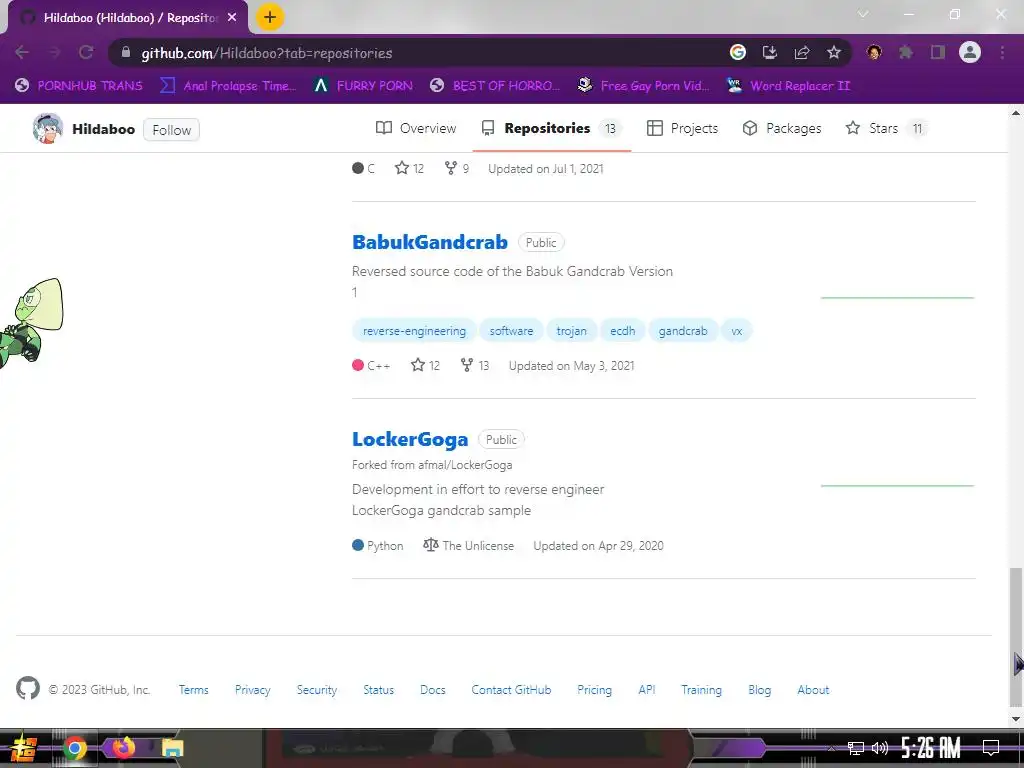Open Chrome from the taskbar
This screenshot has height=768, width=1024.
(74, 748)
